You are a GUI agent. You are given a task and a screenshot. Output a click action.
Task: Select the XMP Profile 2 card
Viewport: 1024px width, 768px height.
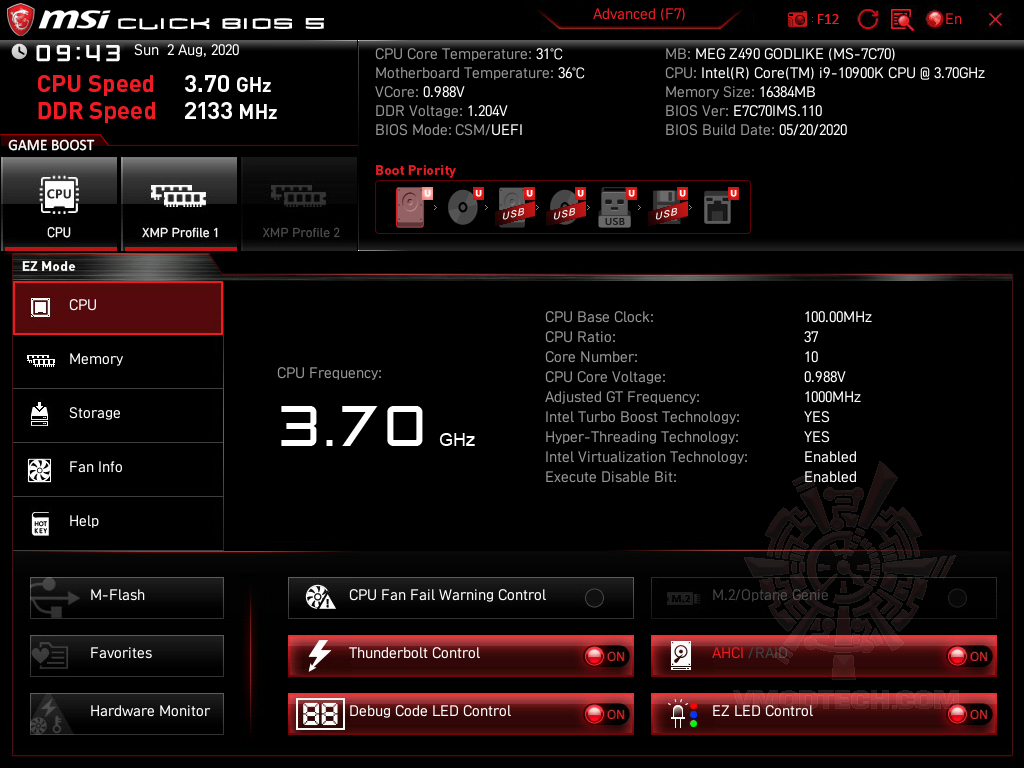pos(299,203)
